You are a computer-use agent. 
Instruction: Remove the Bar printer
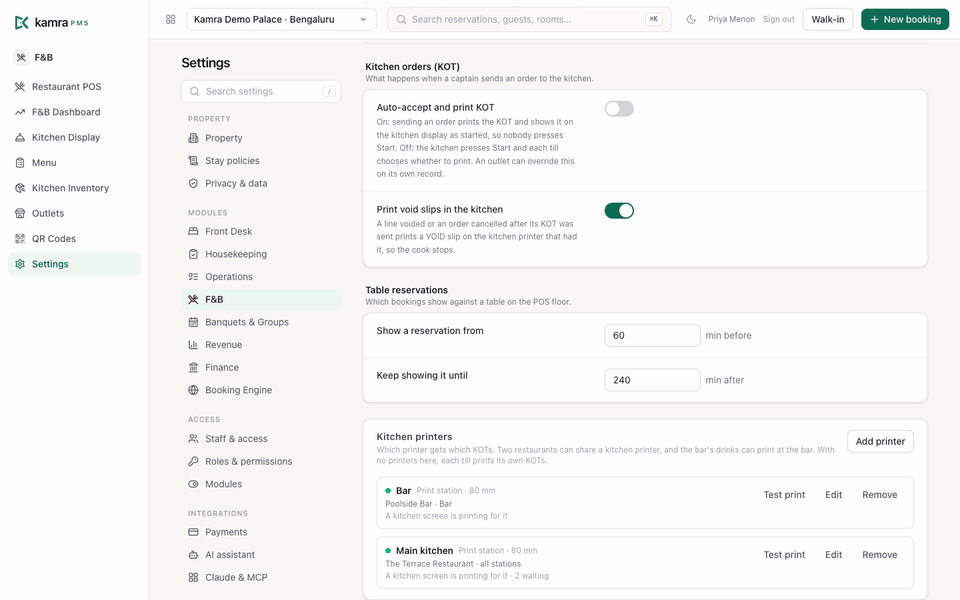(880, 495)
